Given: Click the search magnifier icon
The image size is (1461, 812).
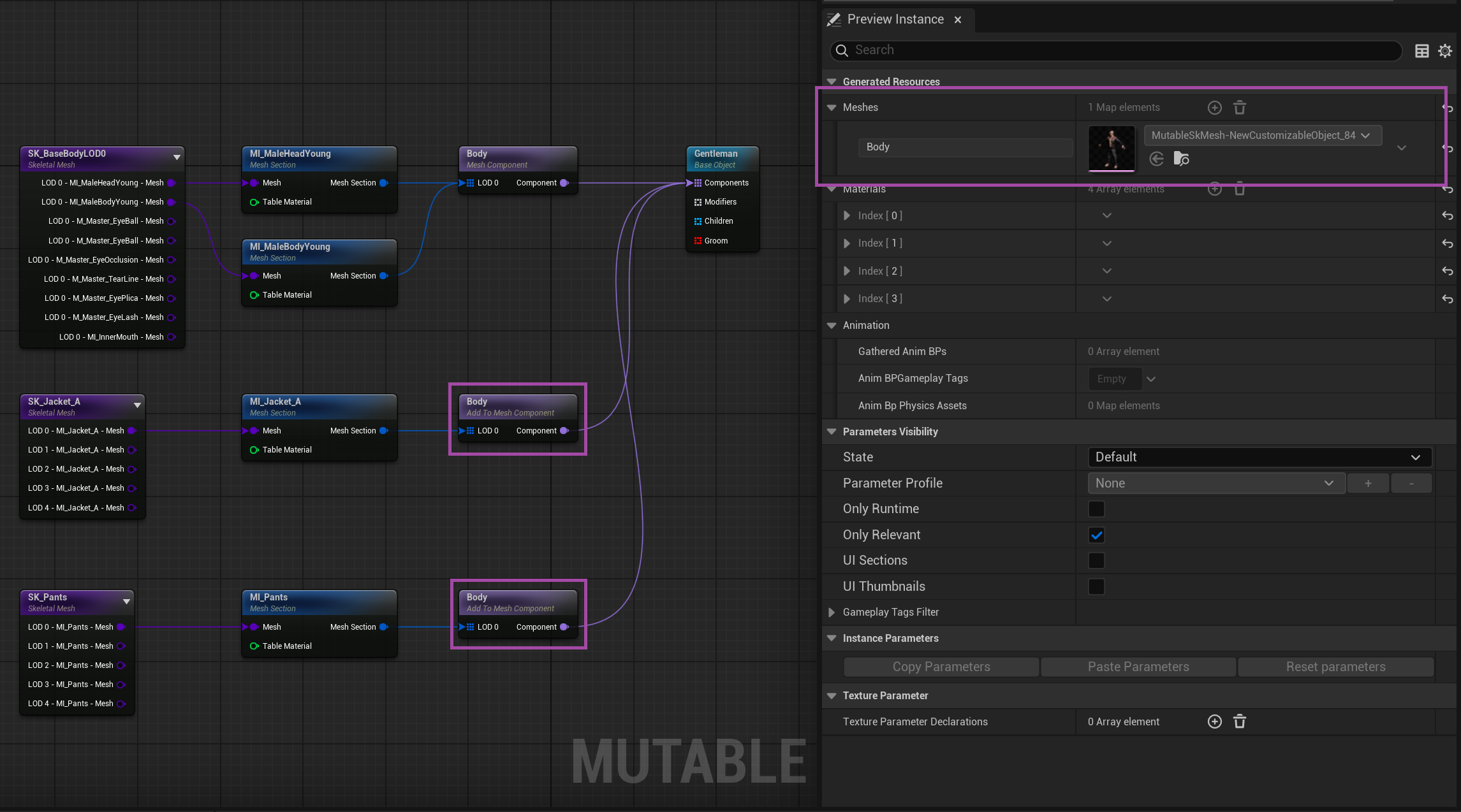Looking at the screenshot, I should tap(842, 51).
